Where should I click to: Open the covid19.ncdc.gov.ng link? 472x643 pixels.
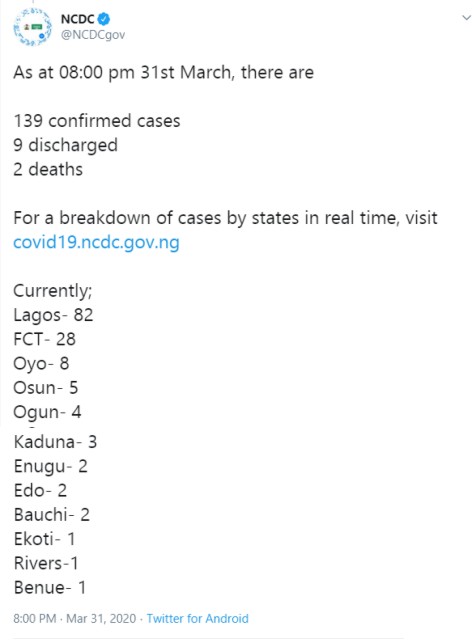pyautogui.click(x=96, y=242)
